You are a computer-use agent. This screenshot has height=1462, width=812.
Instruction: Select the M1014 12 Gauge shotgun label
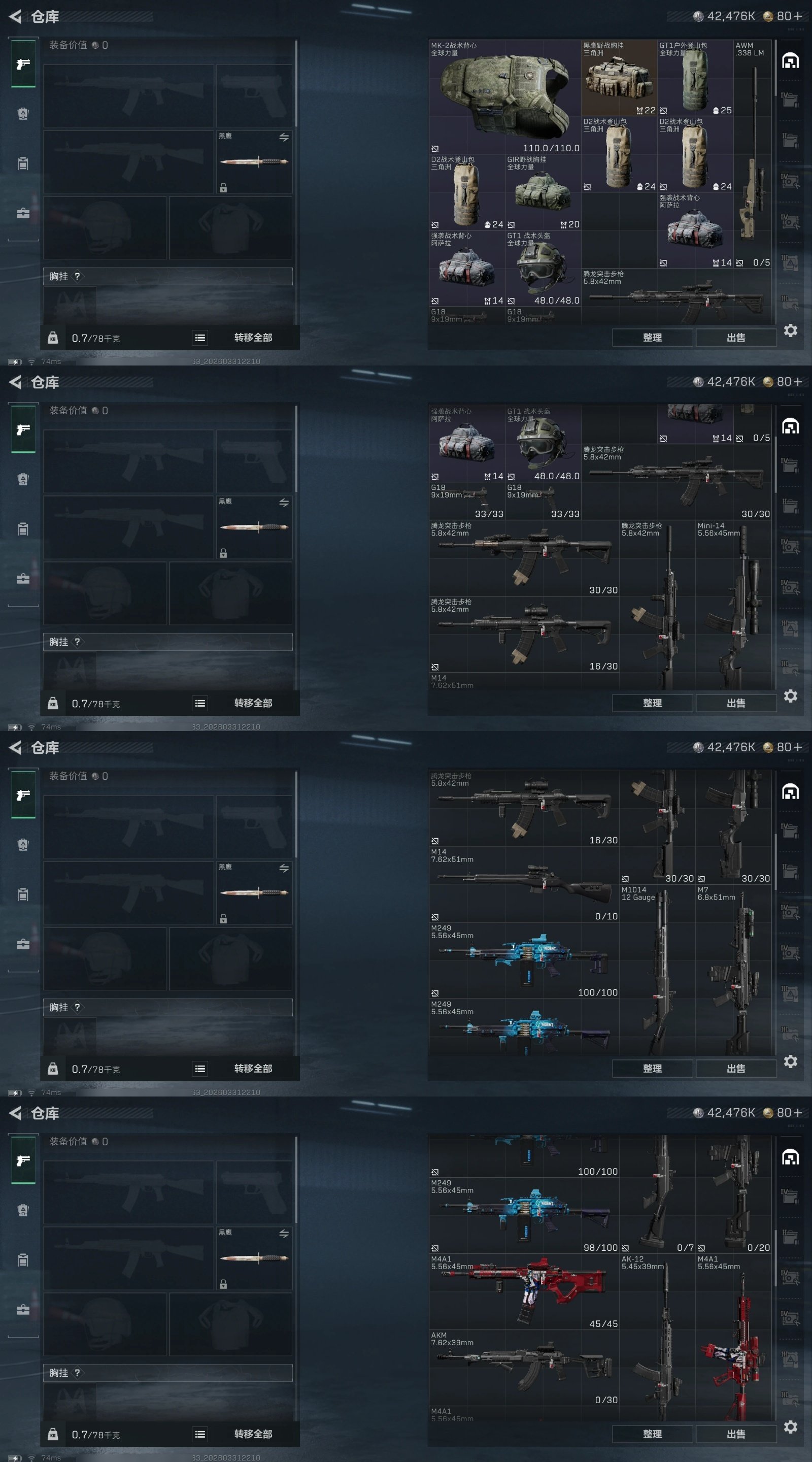pyautogui.click(x=638, y=893)
